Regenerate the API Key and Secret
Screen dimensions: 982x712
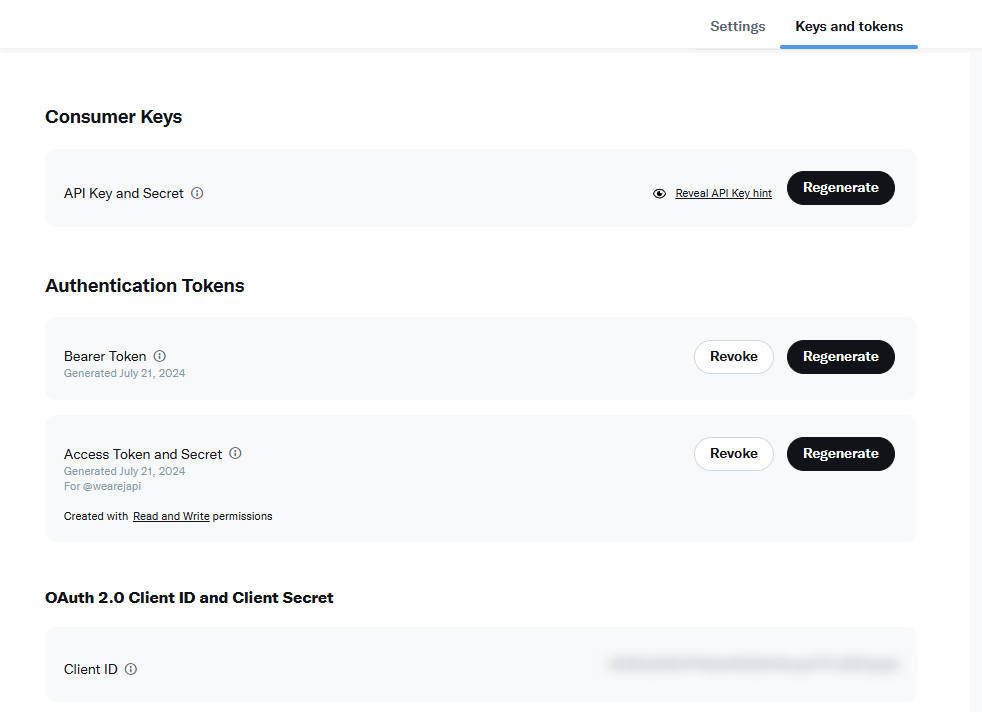point(840,188)
